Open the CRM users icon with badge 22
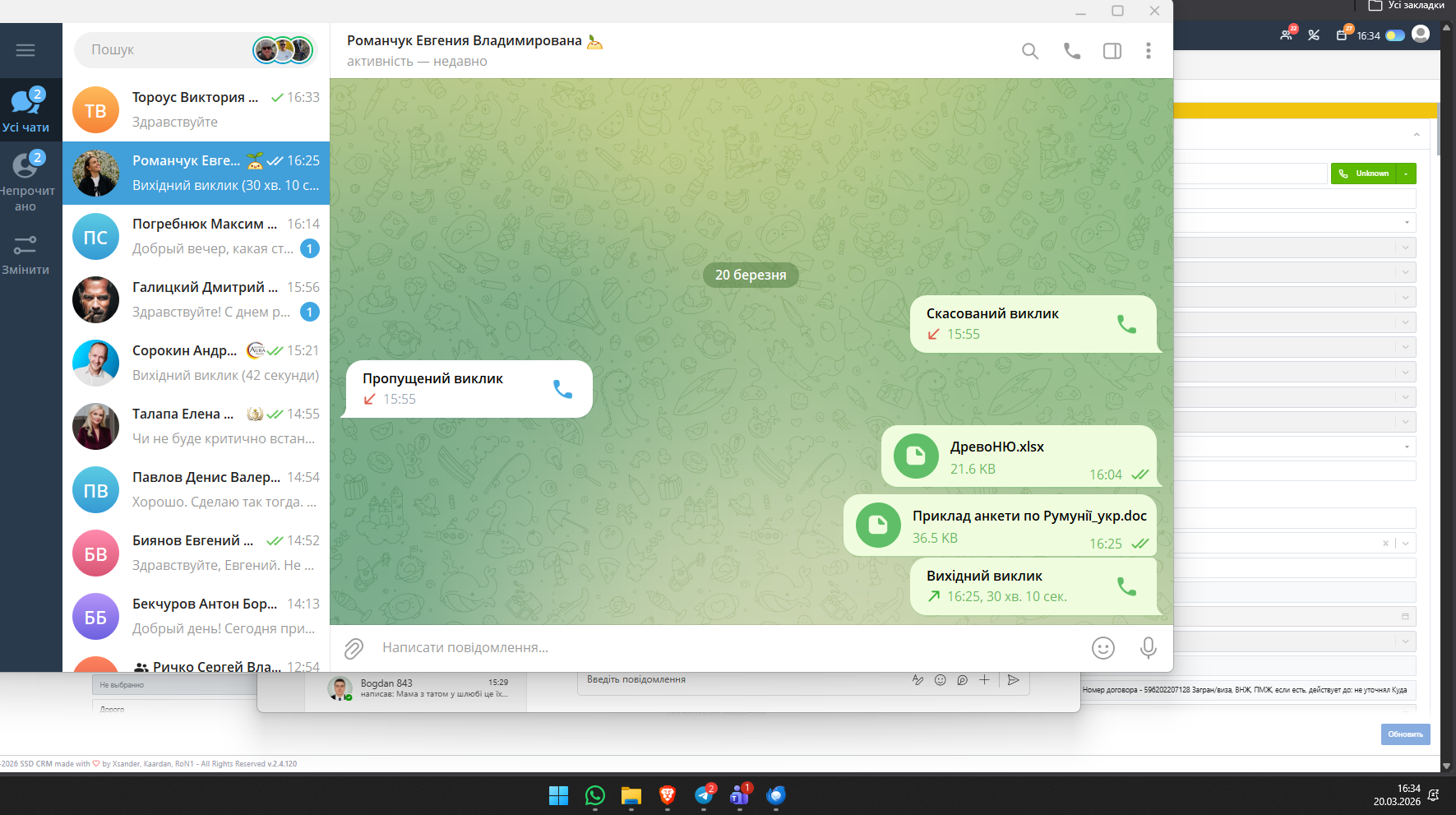This screenshot has width=1456, height=815. point(1287,35)
